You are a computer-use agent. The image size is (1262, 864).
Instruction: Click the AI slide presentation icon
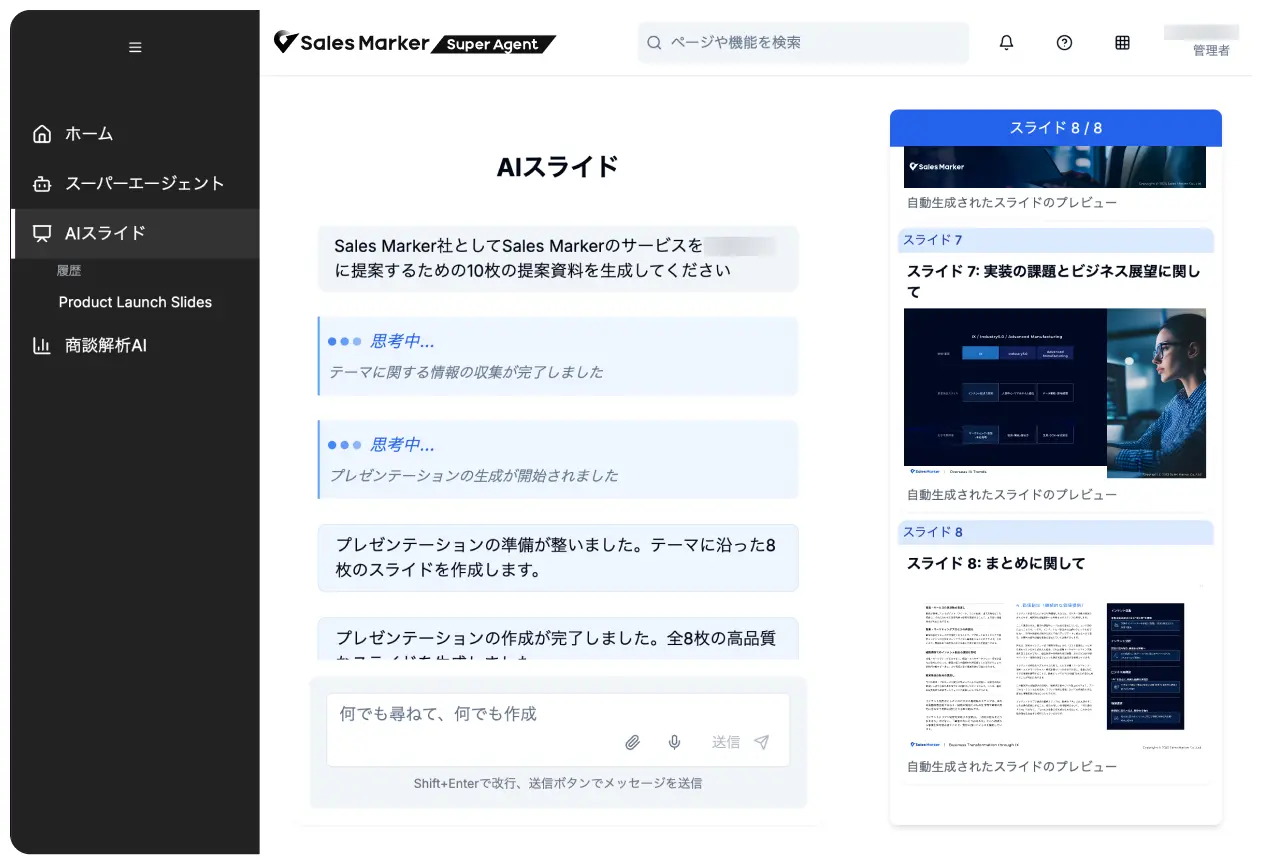coord(42,233)
